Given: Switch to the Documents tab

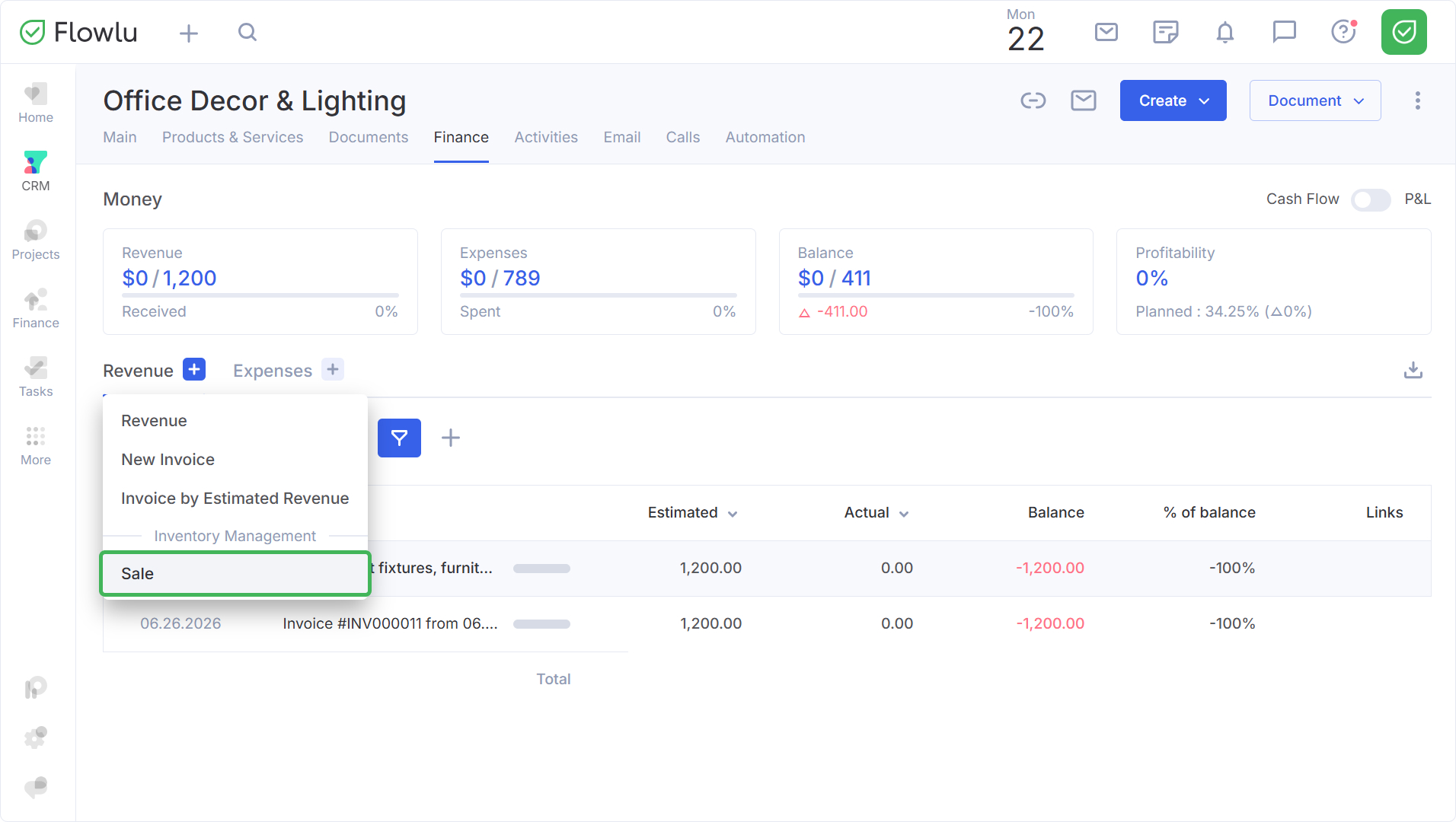Looking at the screenshot, I should (369, 137).
